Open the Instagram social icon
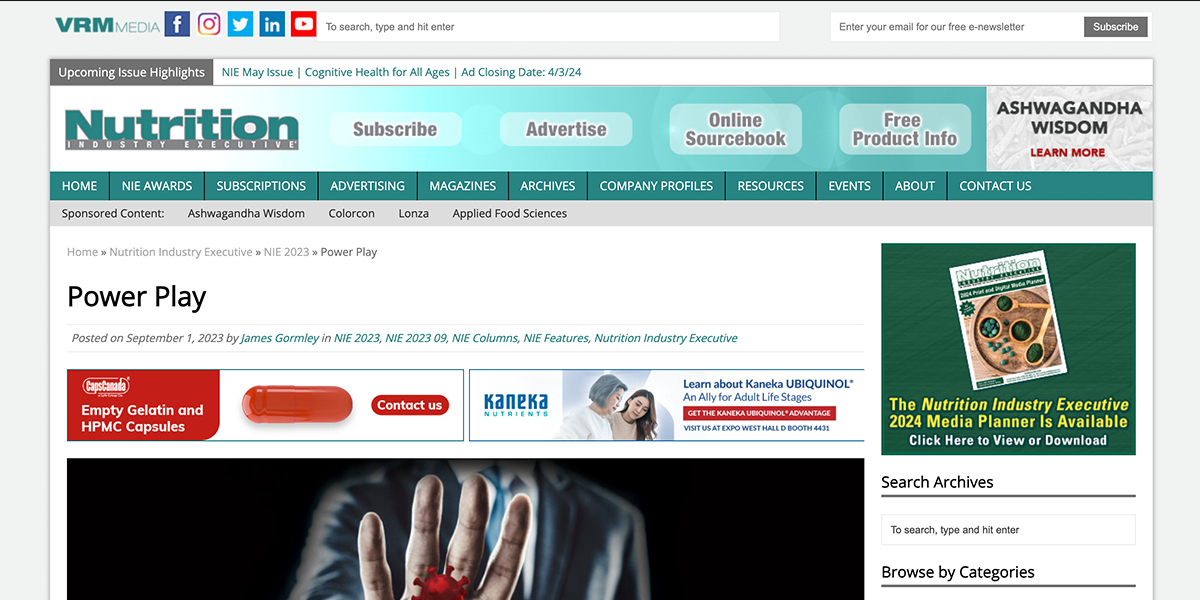 [209, 25]
